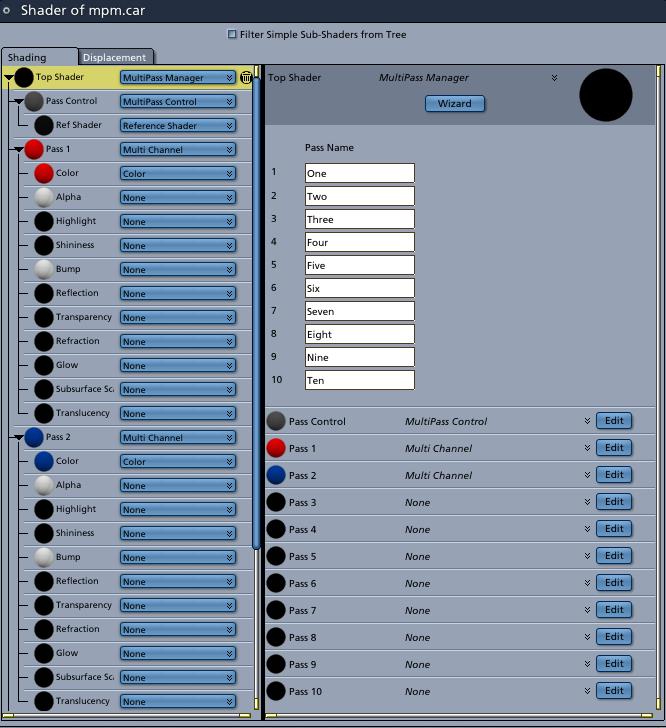The height and width of the screenshot is (728, 666).
Task: Click the Ref Shader black sphere icon
Action: 44,125
